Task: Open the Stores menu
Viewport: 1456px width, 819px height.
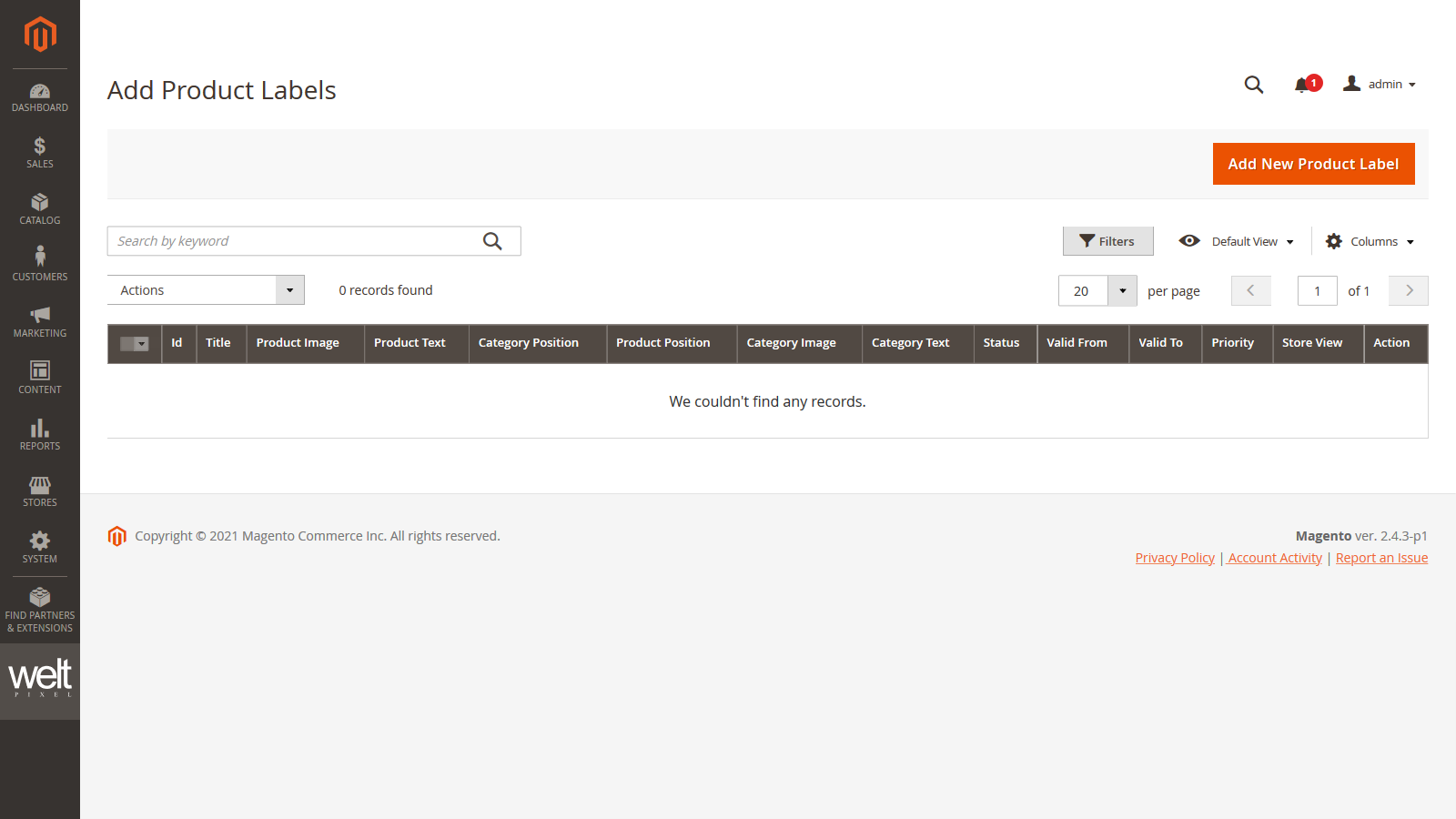Action: (40, 491)
